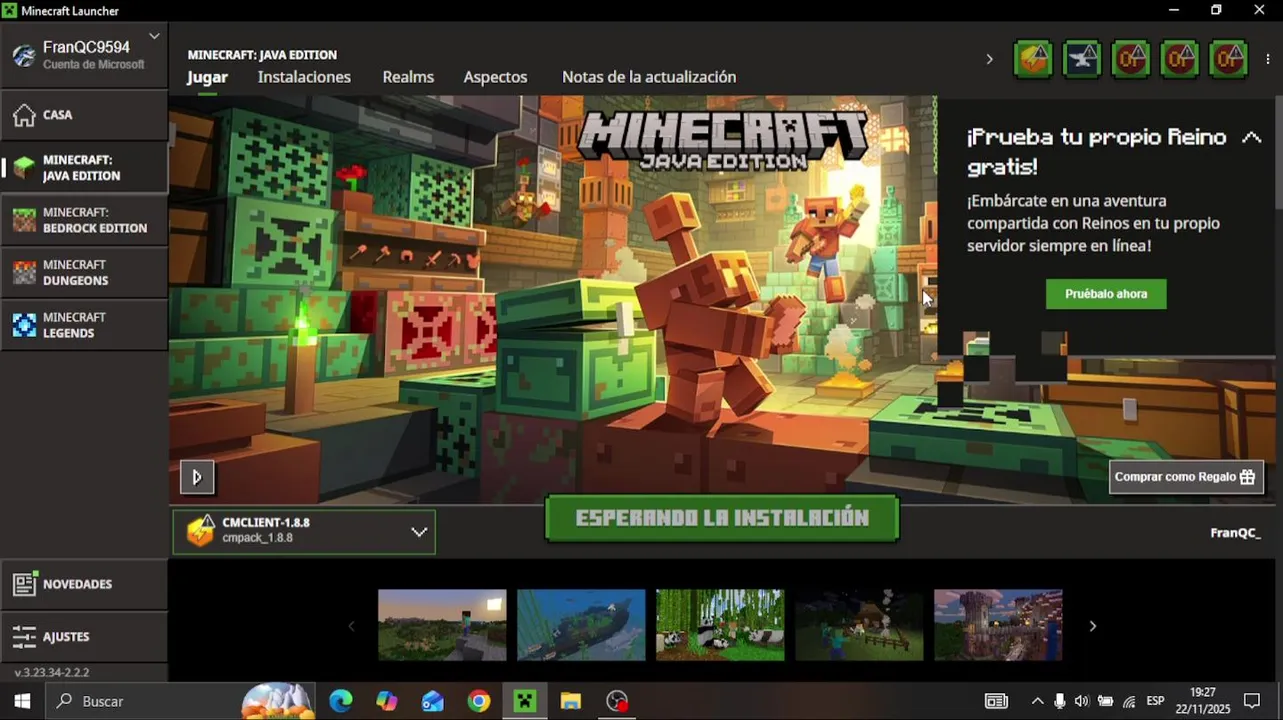The width and height of the screenshot is (1283, 720).
Task: Select Minecraft: Bedrock Edition in sidebar
Action: [84, 220]
